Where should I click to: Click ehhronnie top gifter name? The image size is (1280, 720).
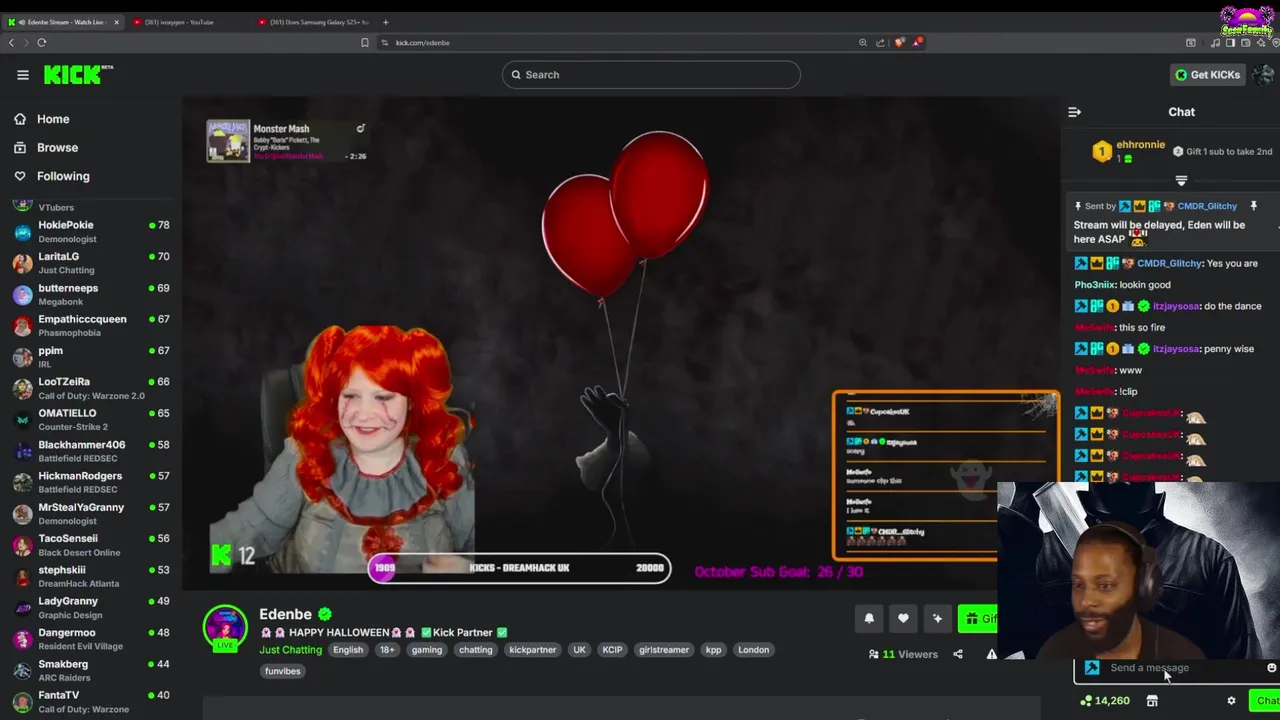(1140, 145)
